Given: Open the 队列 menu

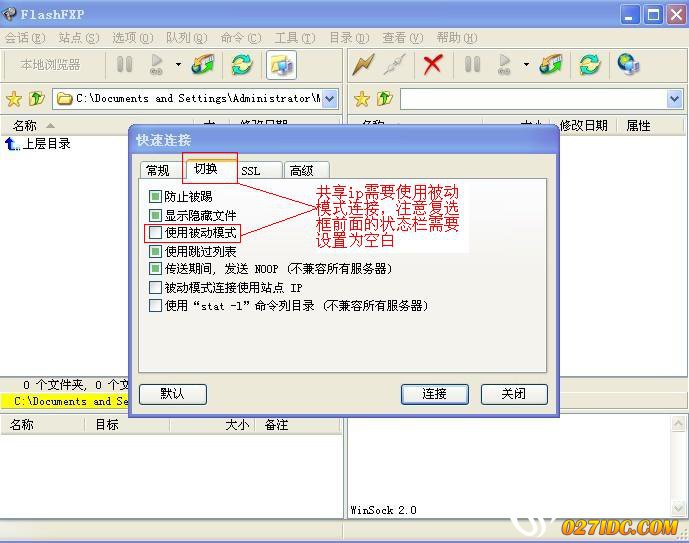Looking at the screenshot, I should pos(186,38).
